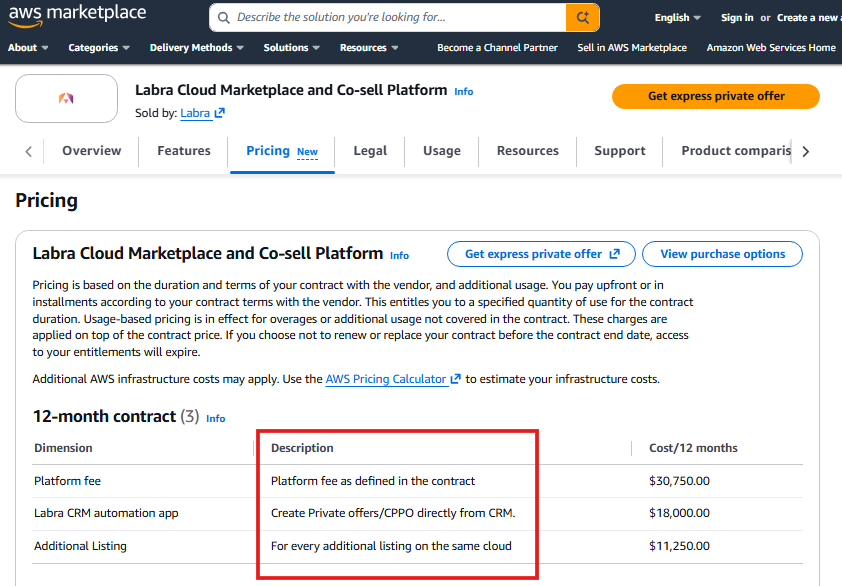Click Info link beside the product title
The image size is (842, 586).
pos(463,92)
